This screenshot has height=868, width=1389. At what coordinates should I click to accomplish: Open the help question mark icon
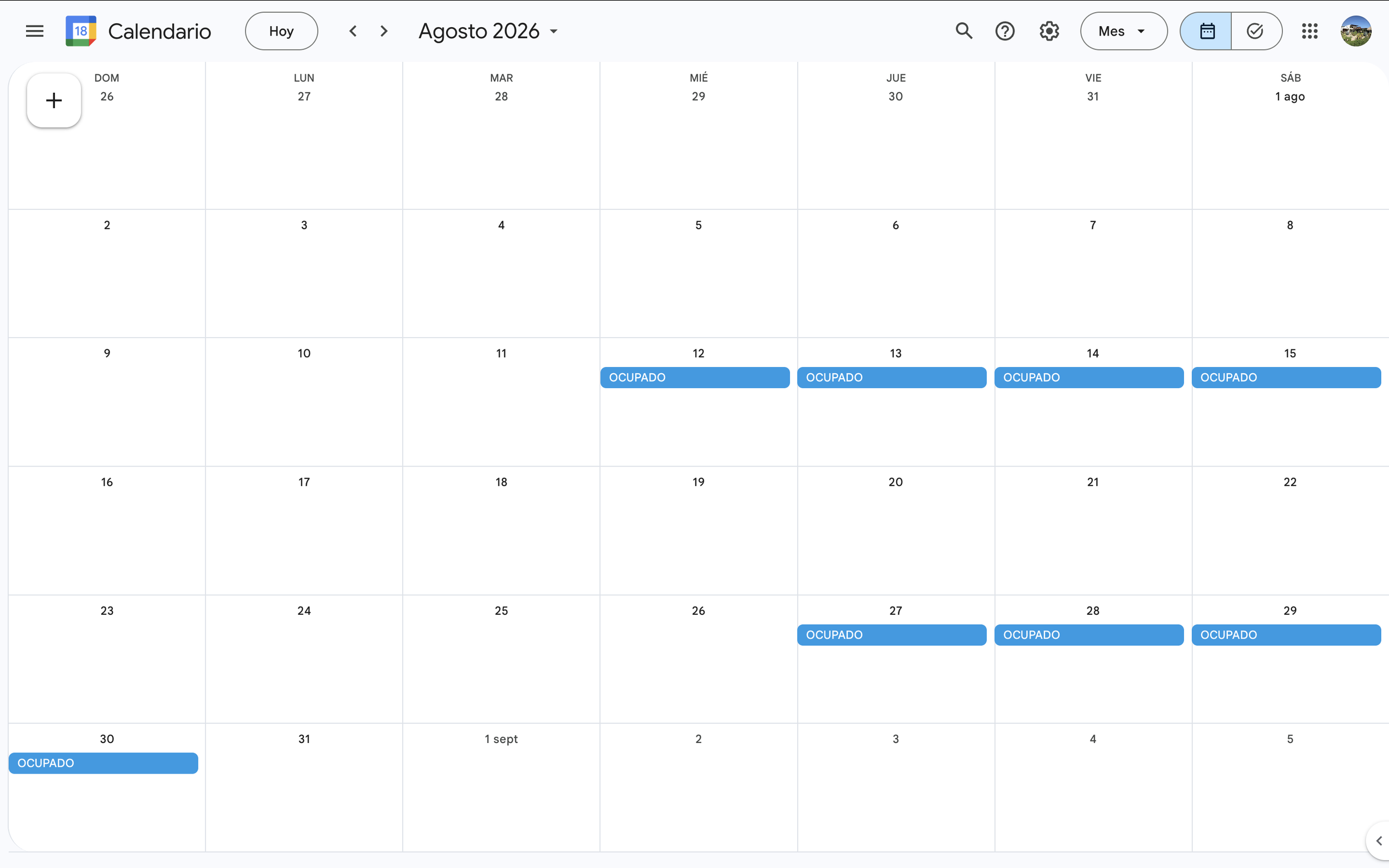point(1005,31)
